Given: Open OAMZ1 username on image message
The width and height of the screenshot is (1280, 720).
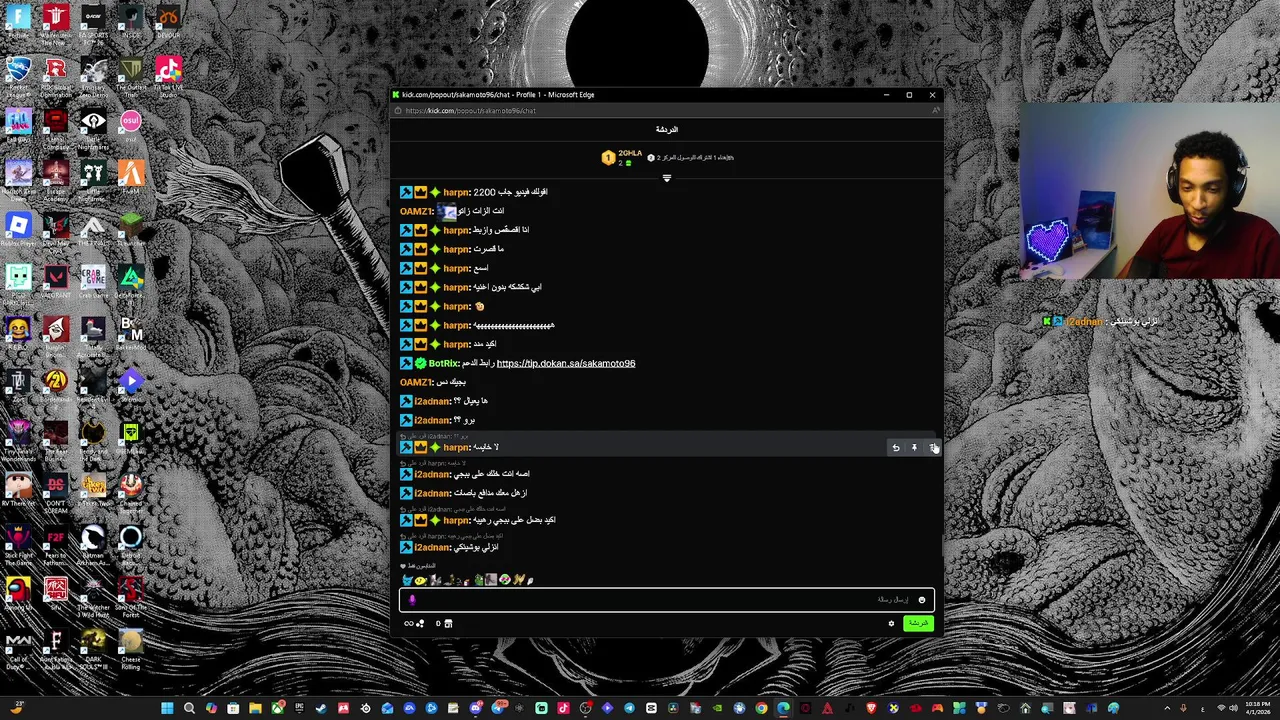Looking at the screenshot, I should (416, 211).
